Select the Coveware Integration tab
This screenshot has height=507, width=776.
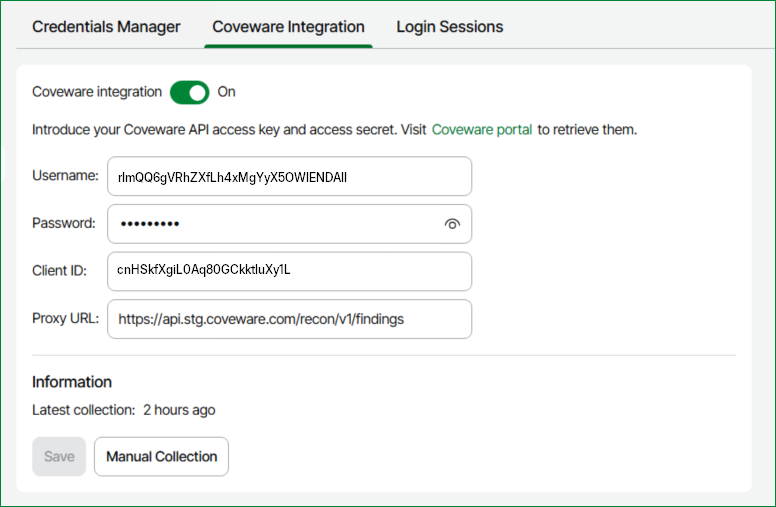click(288, 27)
